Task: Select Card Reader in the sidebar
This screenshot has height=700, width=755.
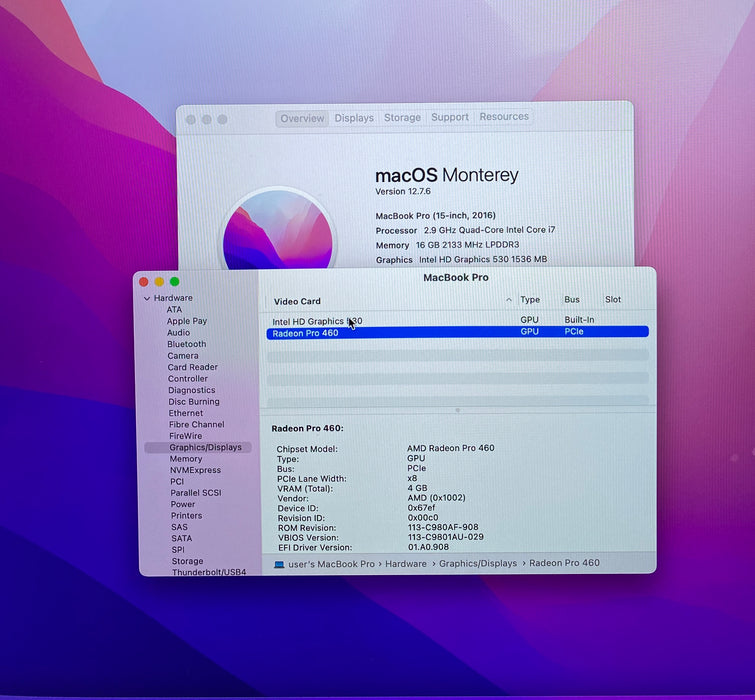Action: point(193,367)
